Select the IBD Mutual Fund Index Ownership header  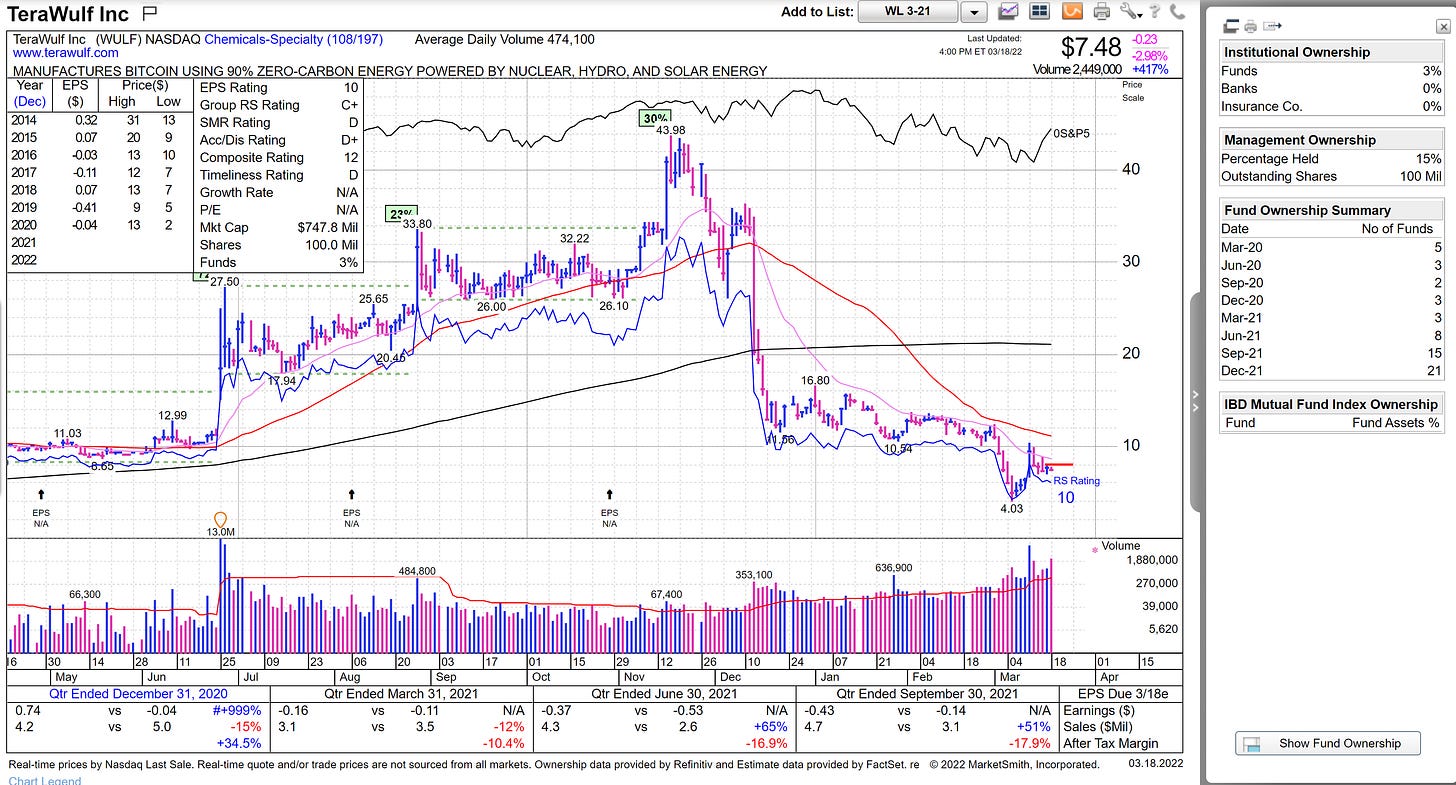[1331, 404]
